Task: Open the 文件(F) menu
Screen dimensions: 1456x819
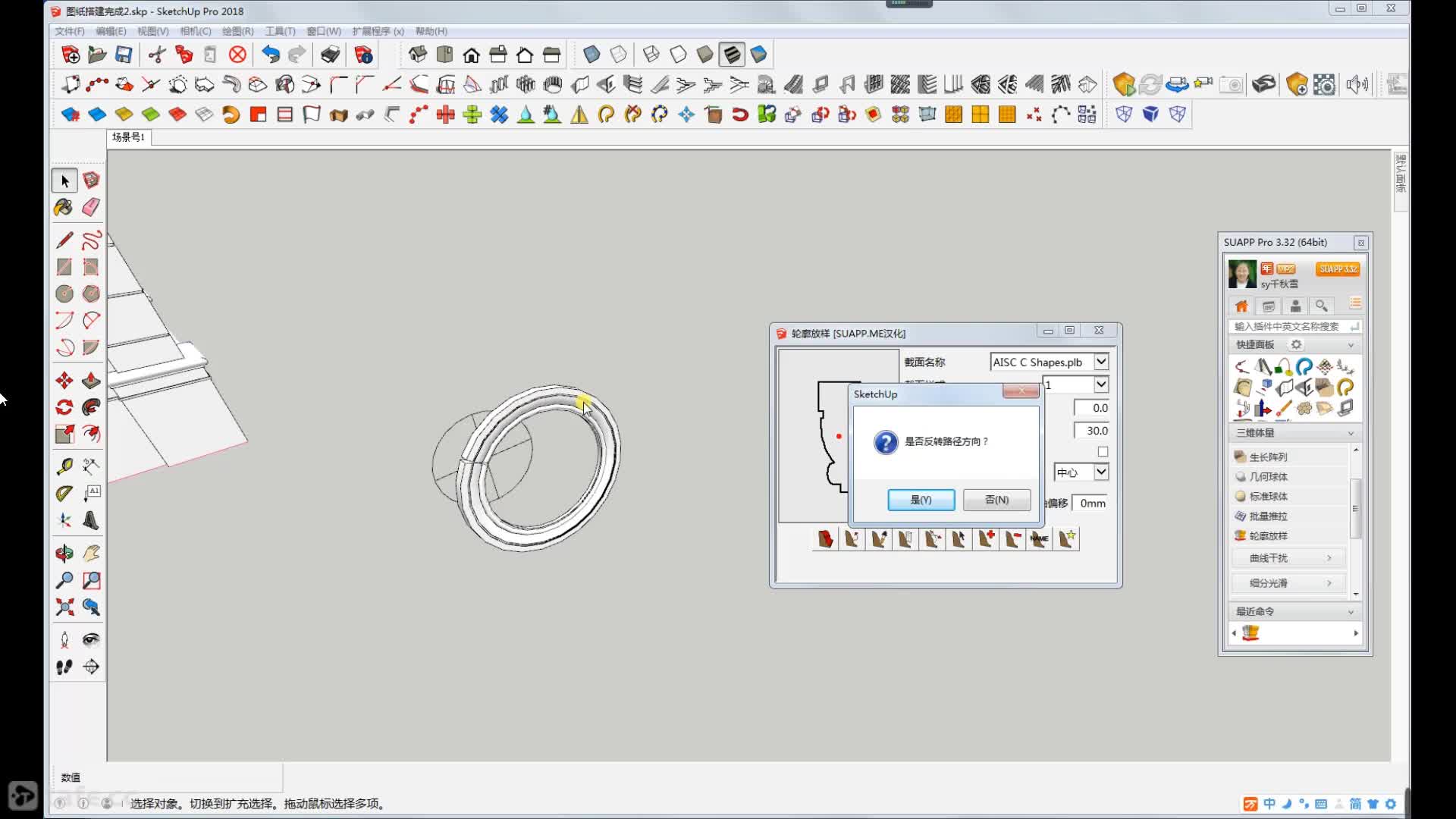Action: (69, 31)
